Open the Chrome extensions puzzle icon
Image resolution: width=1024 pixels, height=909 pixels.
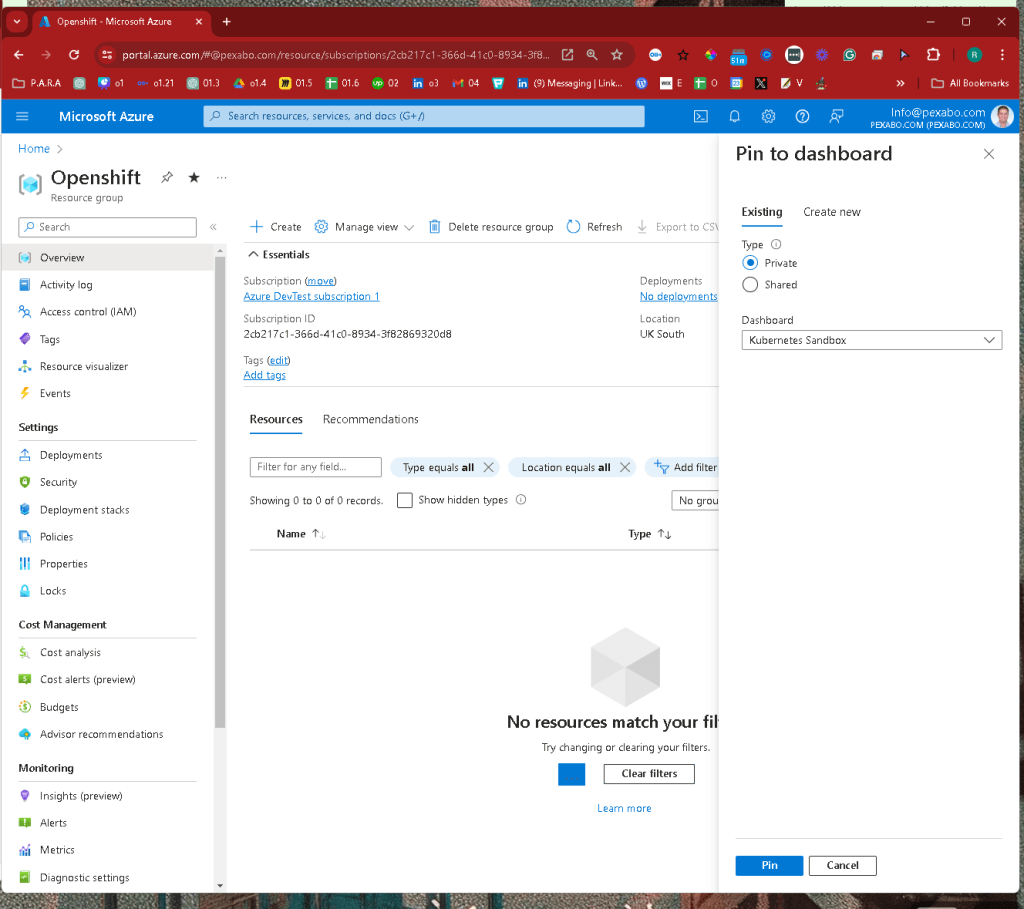pyautogui.click(x=933, y=55)
